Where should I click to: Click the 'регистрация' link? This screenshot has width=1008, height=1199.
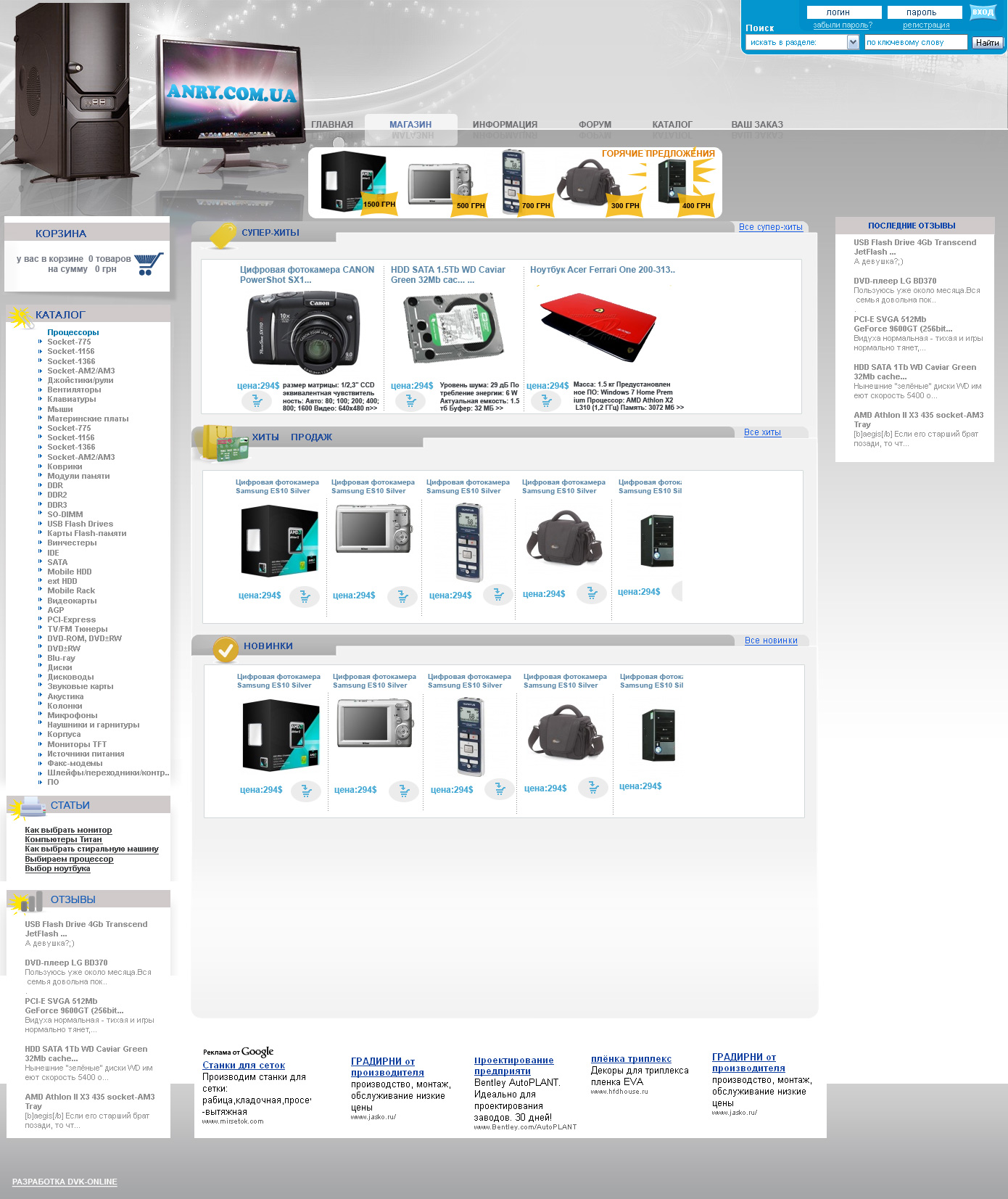tap(926, 25)
